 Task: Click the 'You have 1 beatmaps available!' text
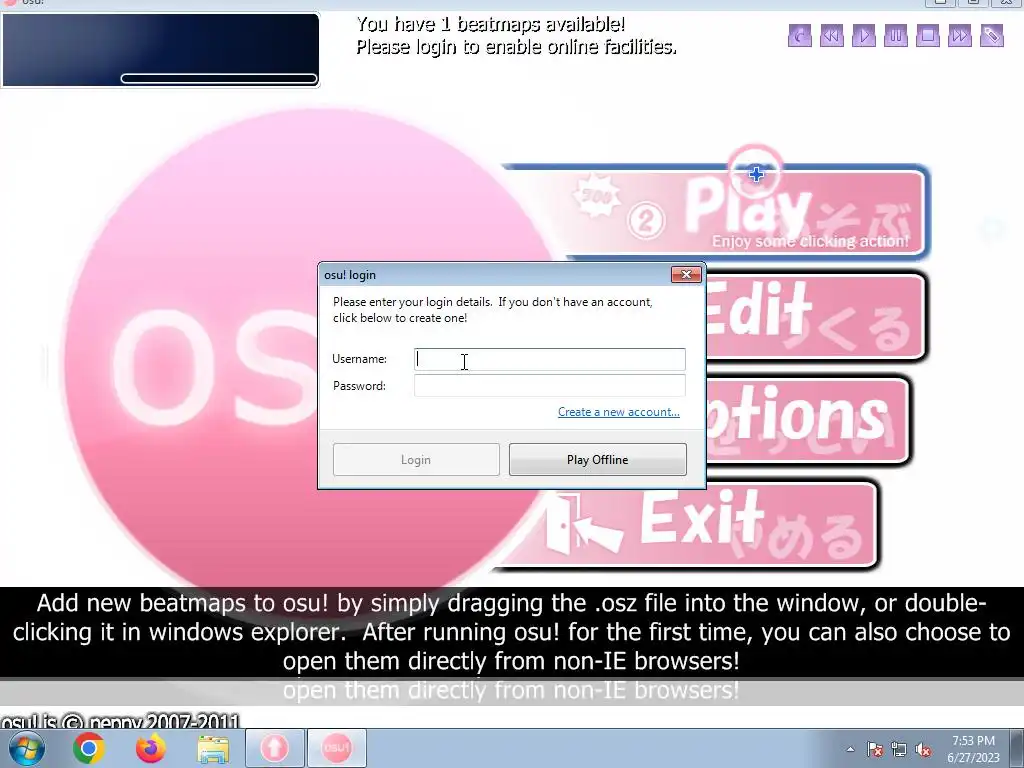pos(490,24)
